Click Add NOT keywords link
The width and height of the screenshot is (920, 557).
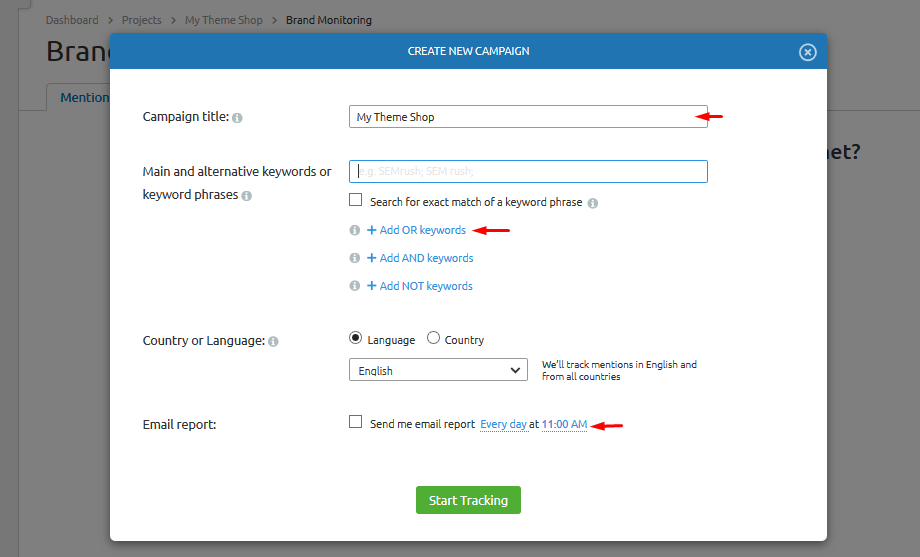coord(420,286)
